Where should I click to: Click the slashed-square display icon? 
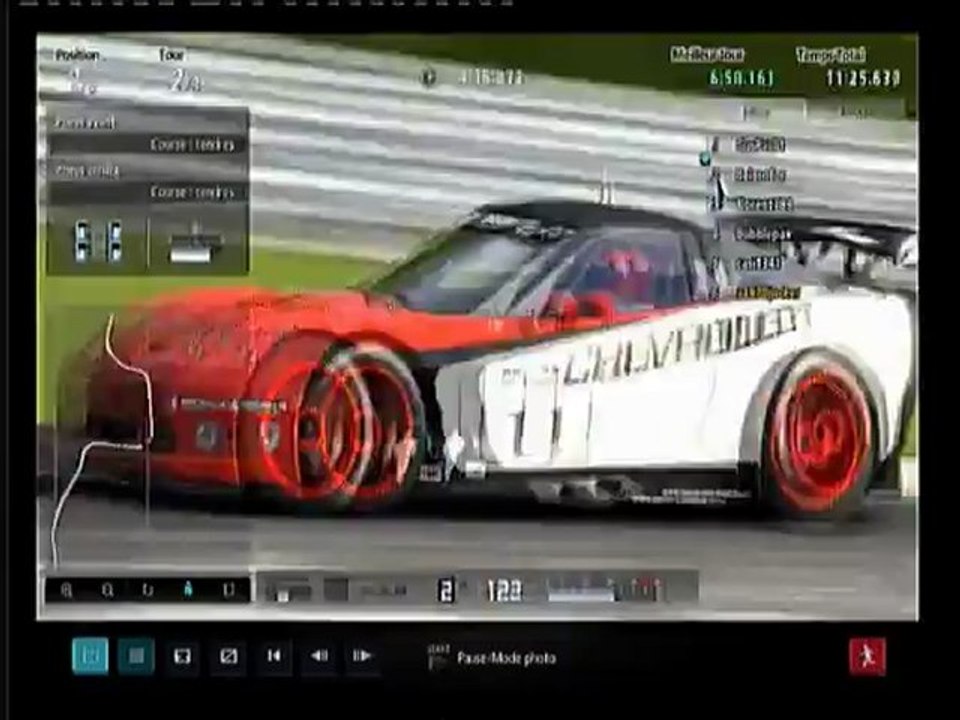(x=228, y=656)
